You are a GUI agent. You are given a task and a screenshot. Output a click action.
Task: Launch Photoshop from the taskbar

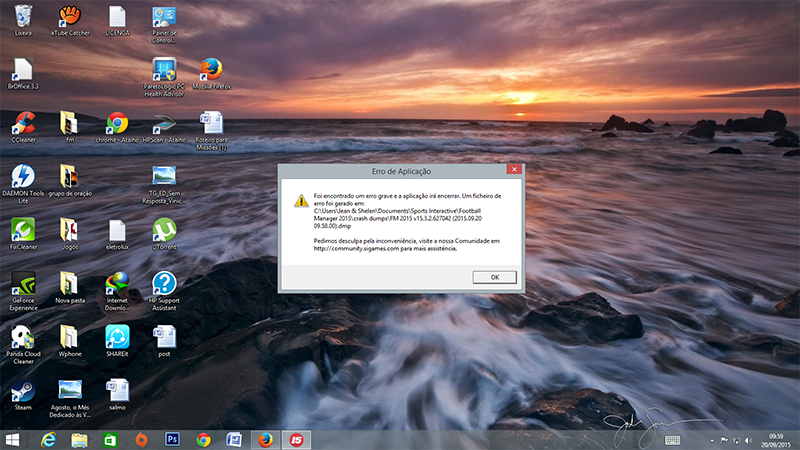172,439
